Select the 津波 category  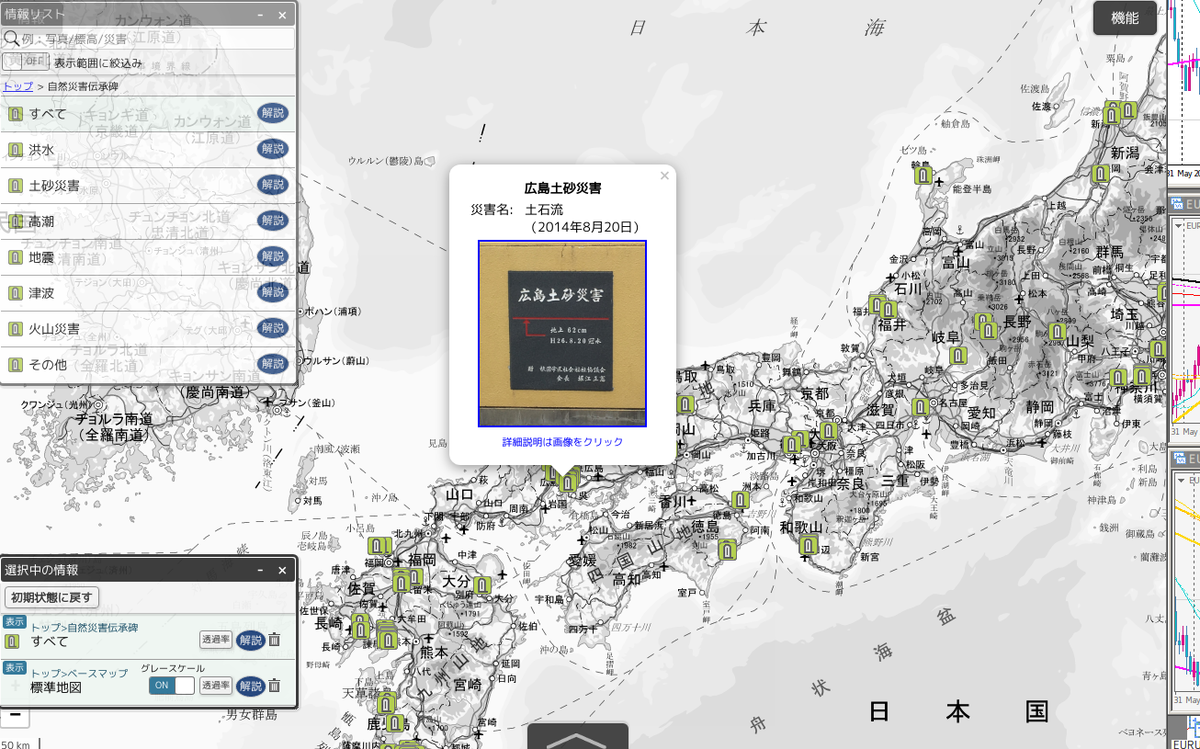point(42,293)
